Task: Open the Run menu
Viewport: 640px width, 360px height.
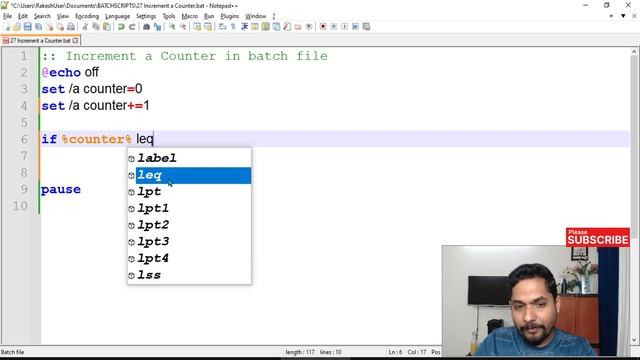Action: [209, 16]
